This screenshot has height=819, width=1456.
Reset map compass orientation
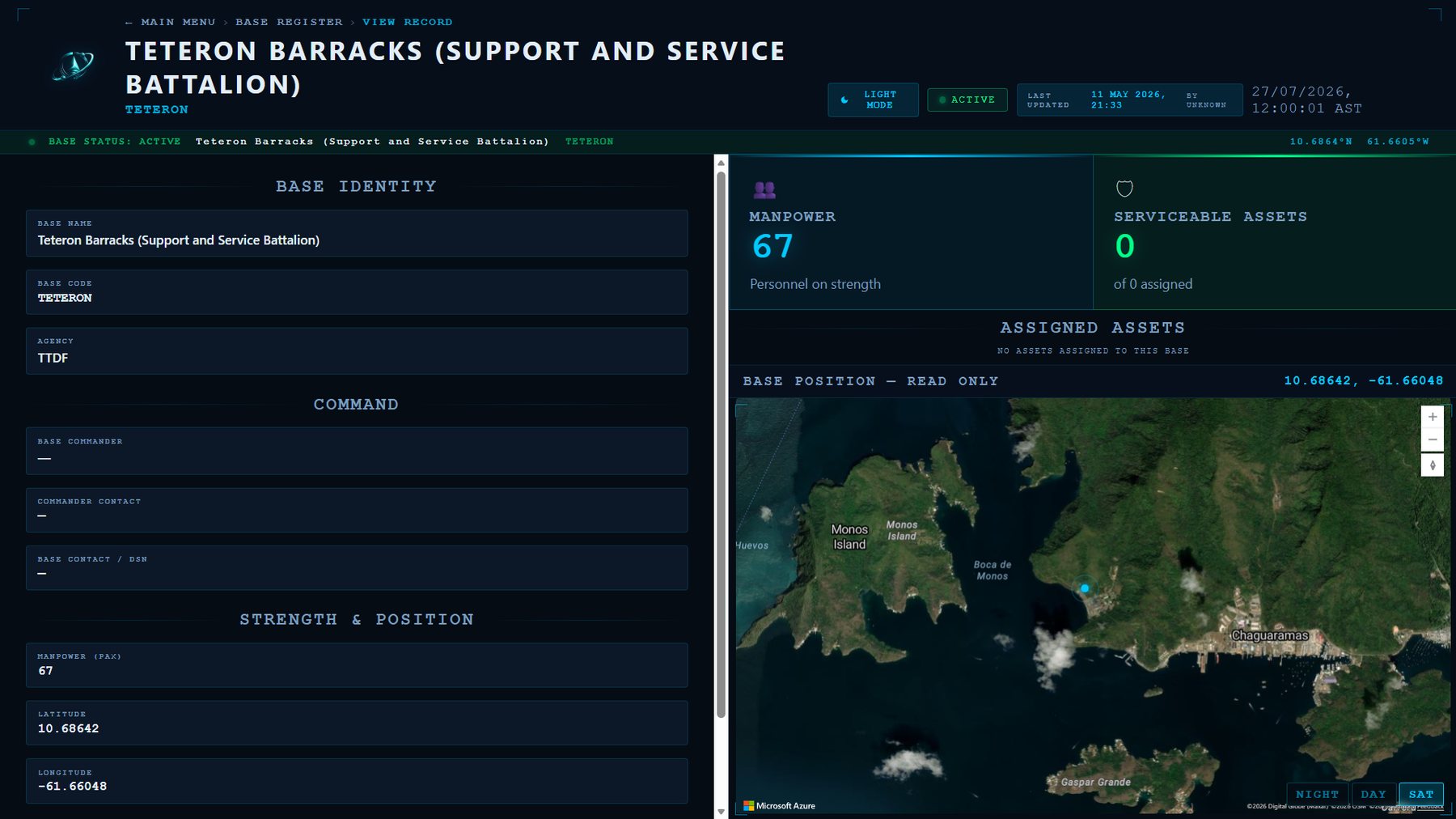pyautogui.click(x=1433, y=465)
